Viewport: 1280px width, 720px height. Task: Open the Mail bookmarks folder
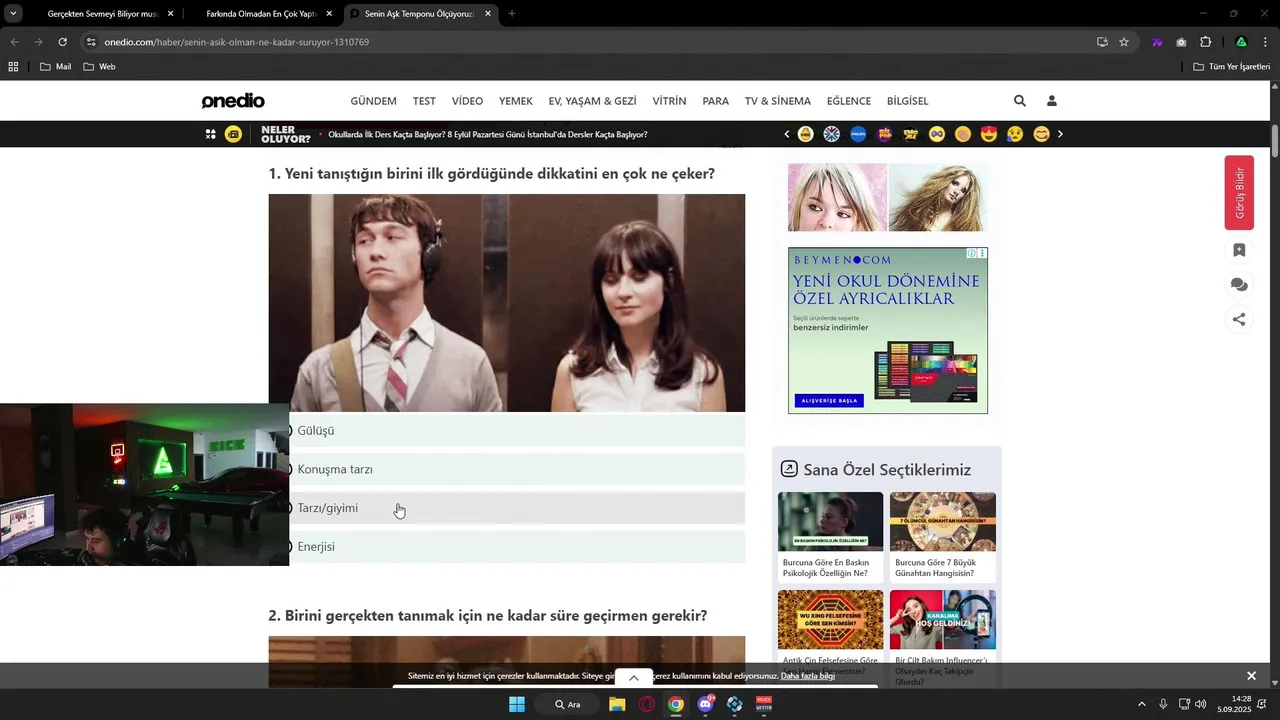pyautogui.click(x=55, y=67)
